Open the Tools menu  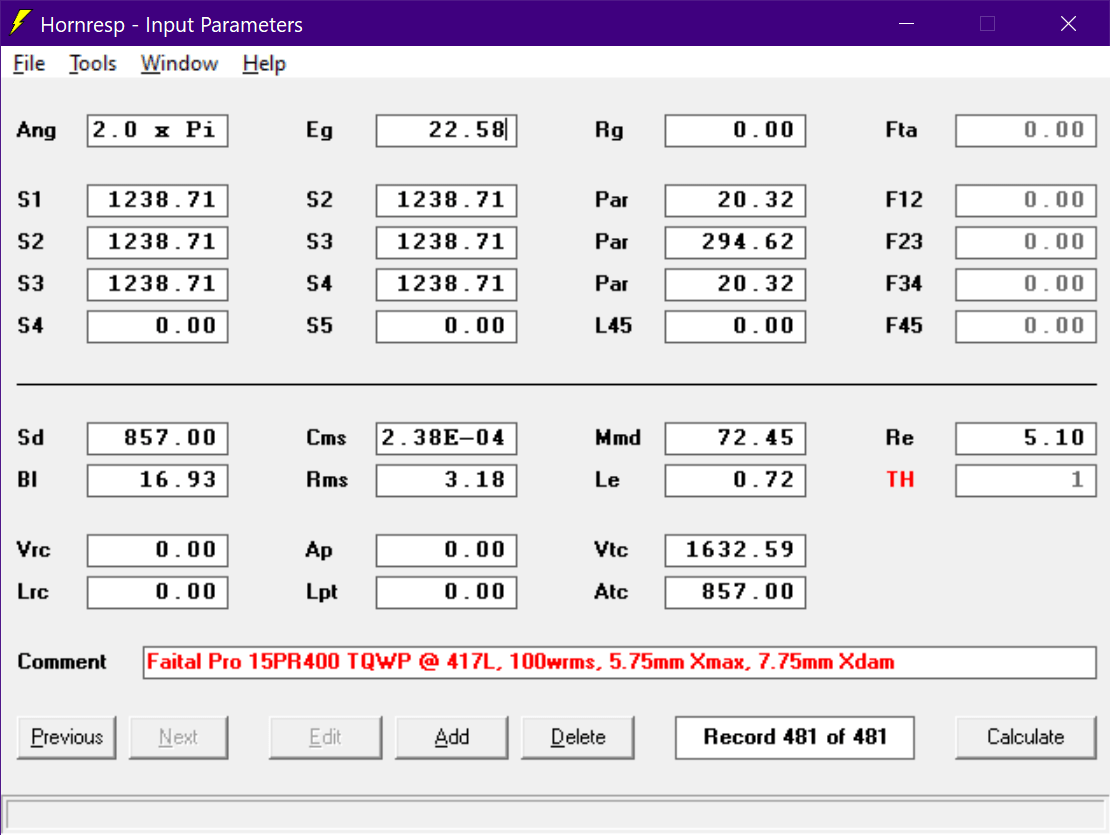coord(93,64)
